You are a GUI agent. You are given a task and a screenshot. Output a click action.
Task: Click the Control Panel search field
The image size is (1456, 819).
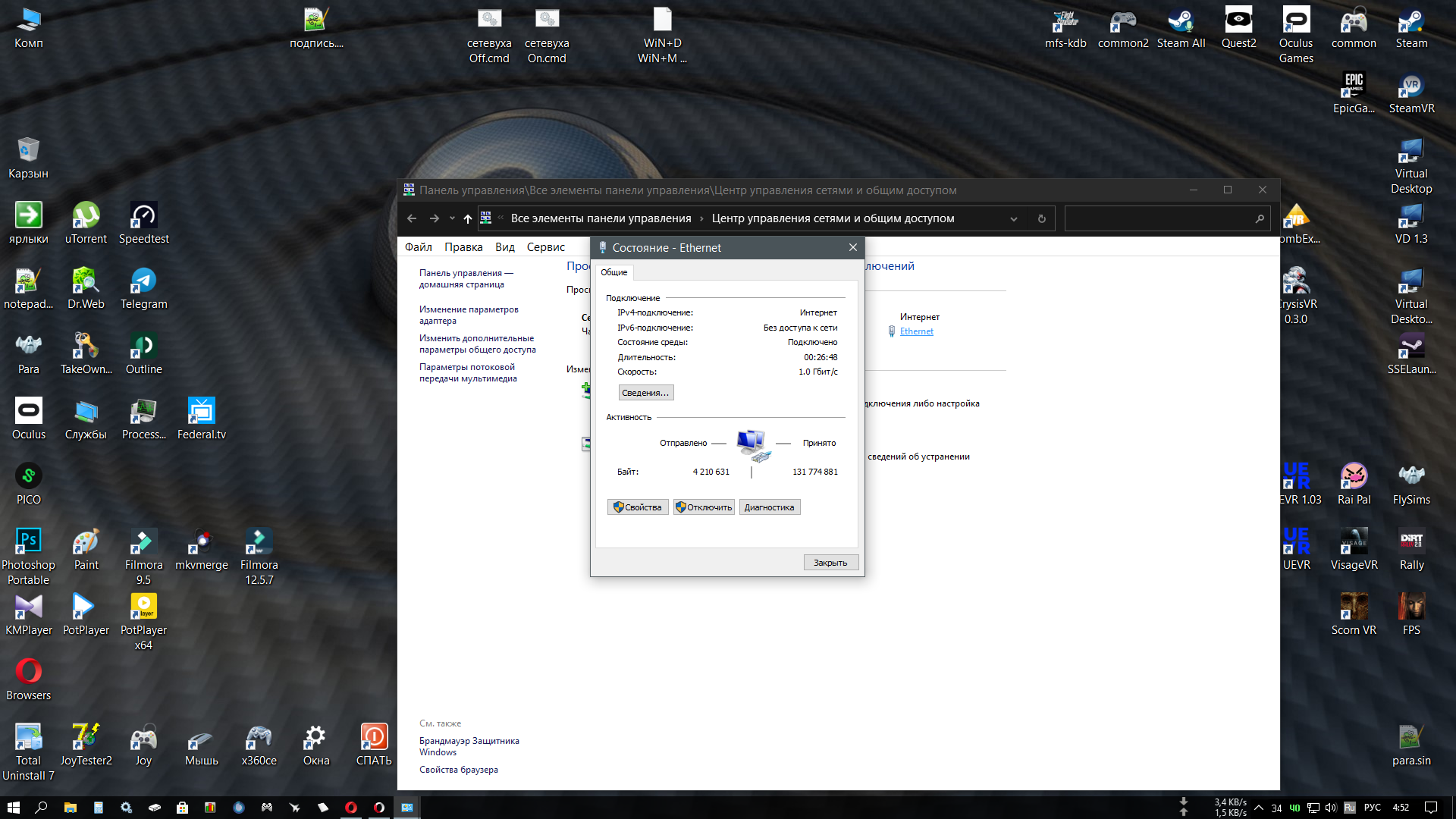[x=1159, y=218]
